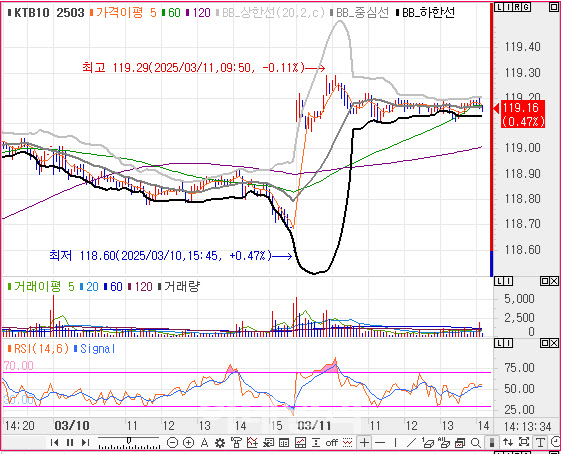Select the vertical line drawing tool
The image size is (561, 454).
pyautogui.click(x=396, y=443)
